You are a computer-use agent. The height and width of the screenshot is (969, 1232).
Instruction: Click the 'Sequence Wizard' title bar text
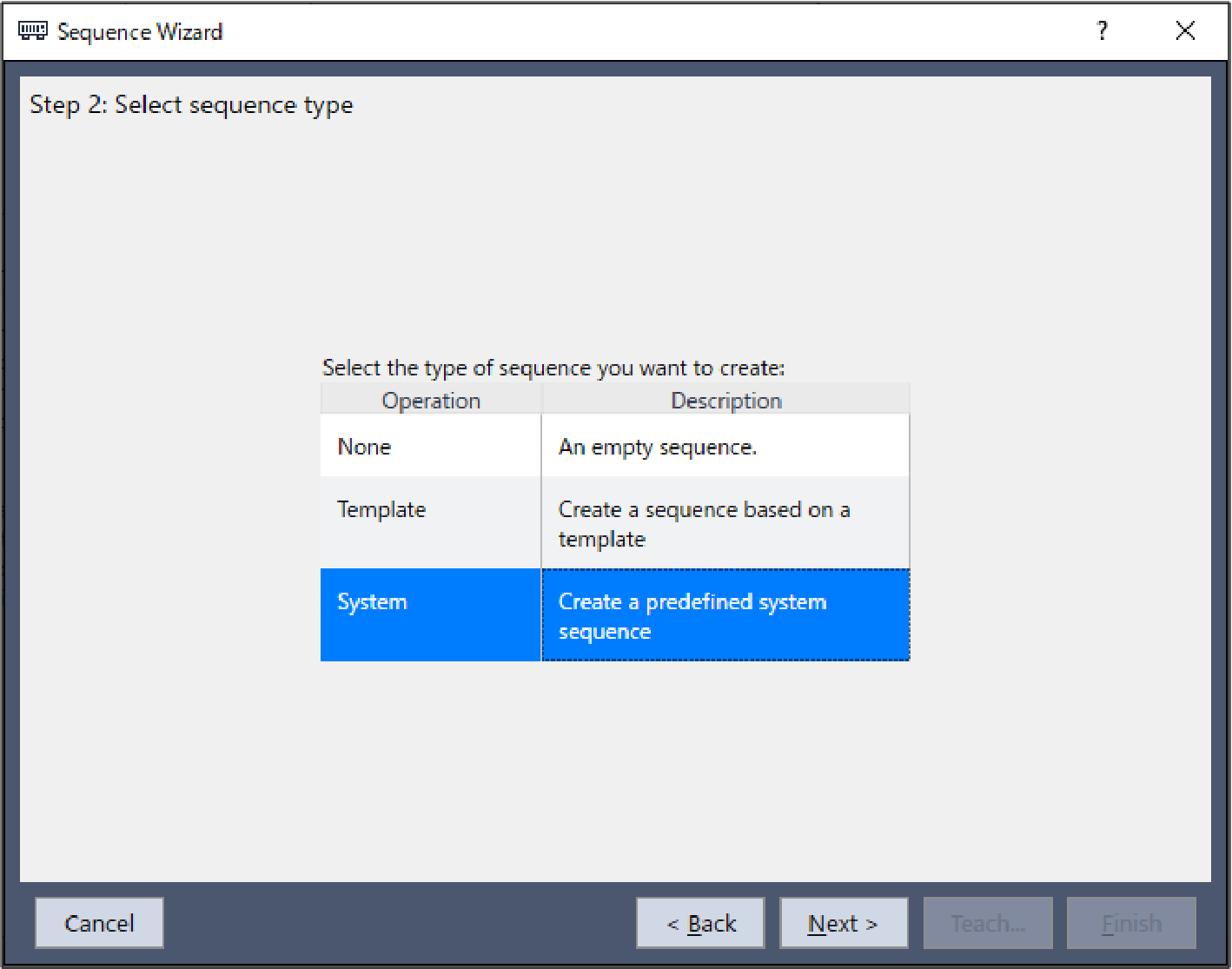coord(140,32)
